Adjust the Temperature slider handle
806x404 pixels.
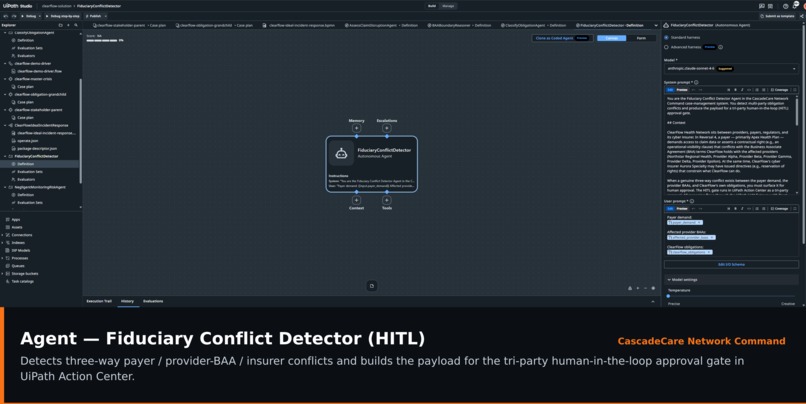click(x=668, y=296)
